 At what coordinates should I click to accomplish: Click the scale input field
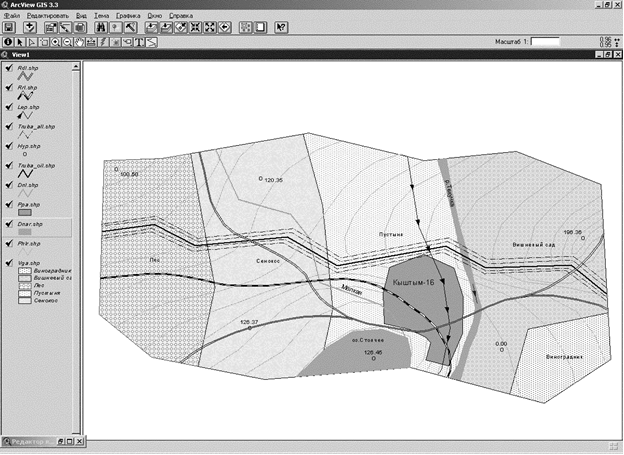pyautogui.click(x=546, y=42)
